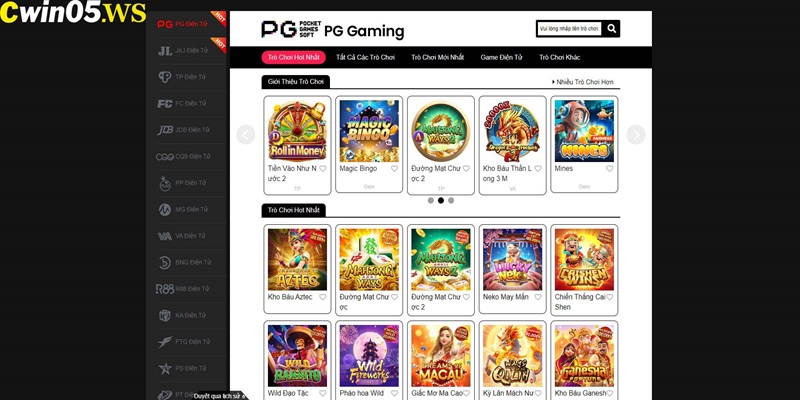Favorite Magic Bingo with heart icon
This screenshot has width=800, height=400.
(394, 168)
